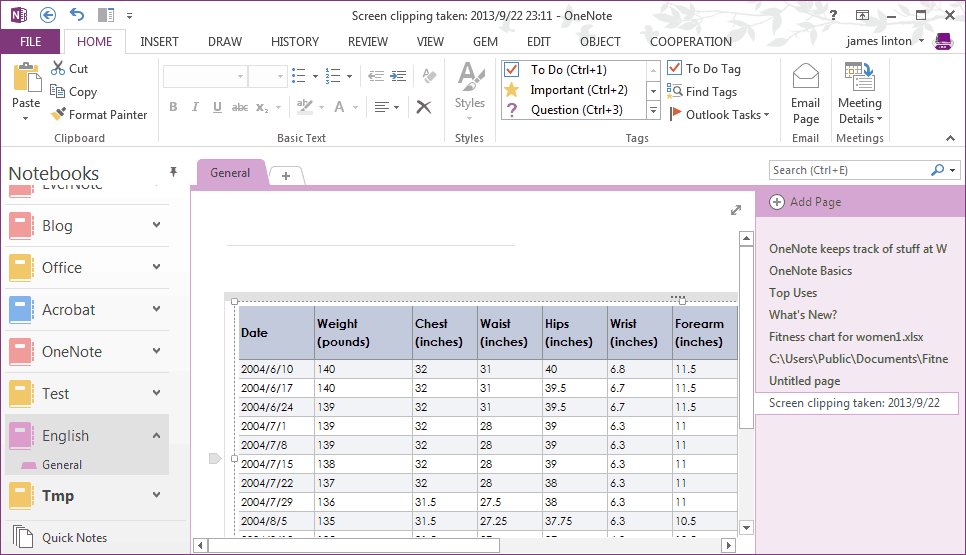Click Find Tags

click(x=702, y=91)
